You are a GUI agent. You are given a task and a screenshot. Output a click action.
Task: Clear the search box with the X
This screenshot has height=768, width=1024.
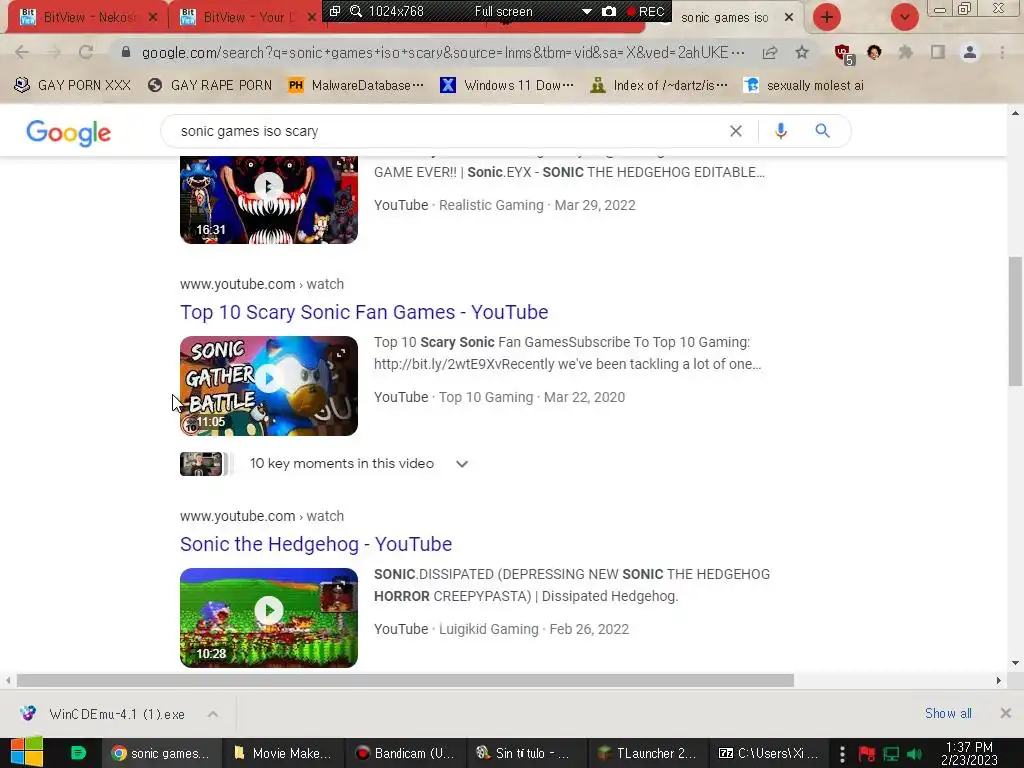(735, 131)
